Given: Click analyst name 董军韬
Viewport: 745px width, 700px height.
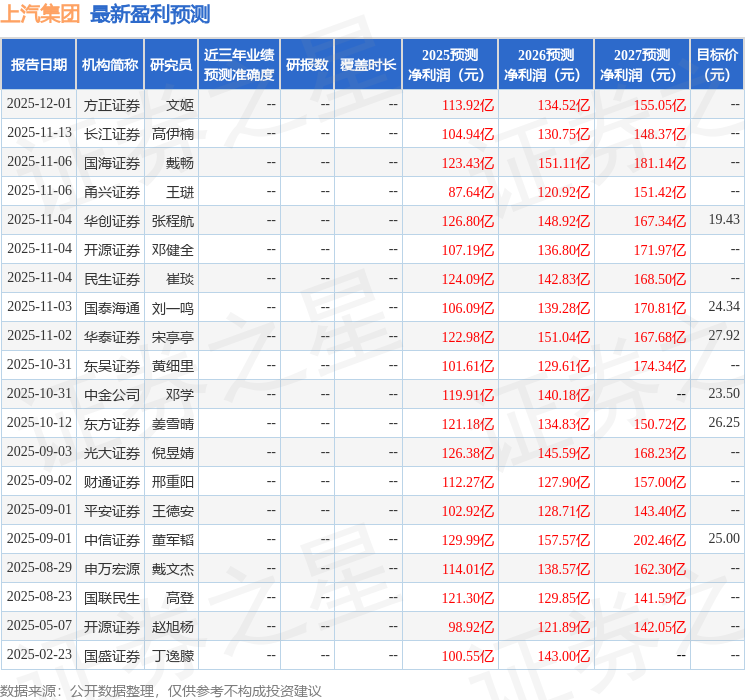Looking at the screenshot, I should (173, 540).
